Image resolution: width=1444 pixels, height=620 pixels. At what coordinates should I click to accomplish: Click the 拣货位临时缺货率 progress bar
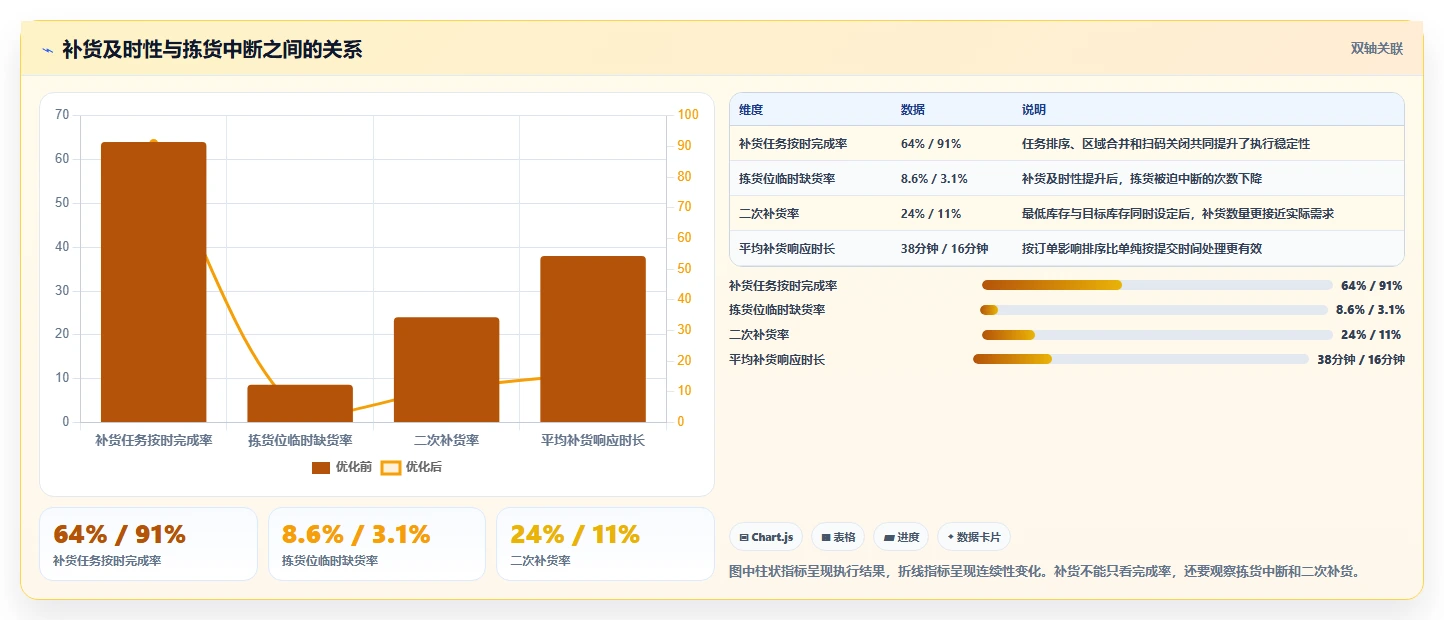pyautogui.click(x=1153, y=310)
